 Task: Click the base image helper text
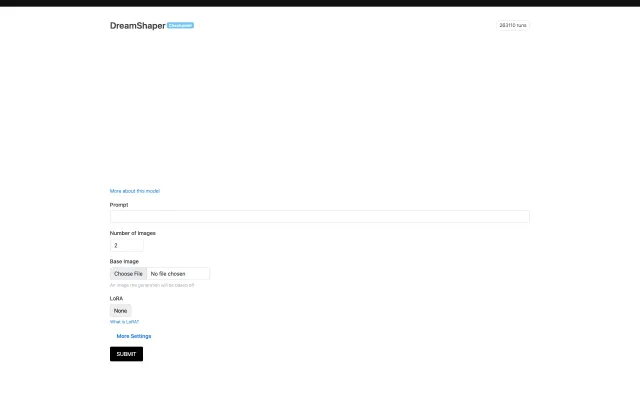click(152, 285)
